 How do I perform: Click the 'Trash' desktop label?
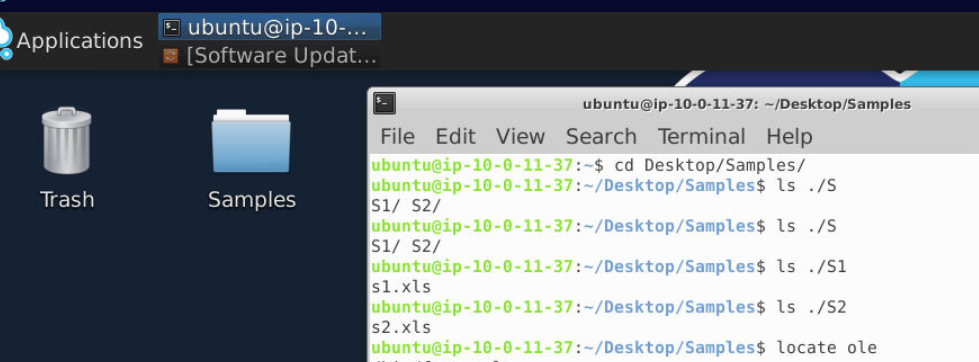pyautogui.click(x=67, y=200)
